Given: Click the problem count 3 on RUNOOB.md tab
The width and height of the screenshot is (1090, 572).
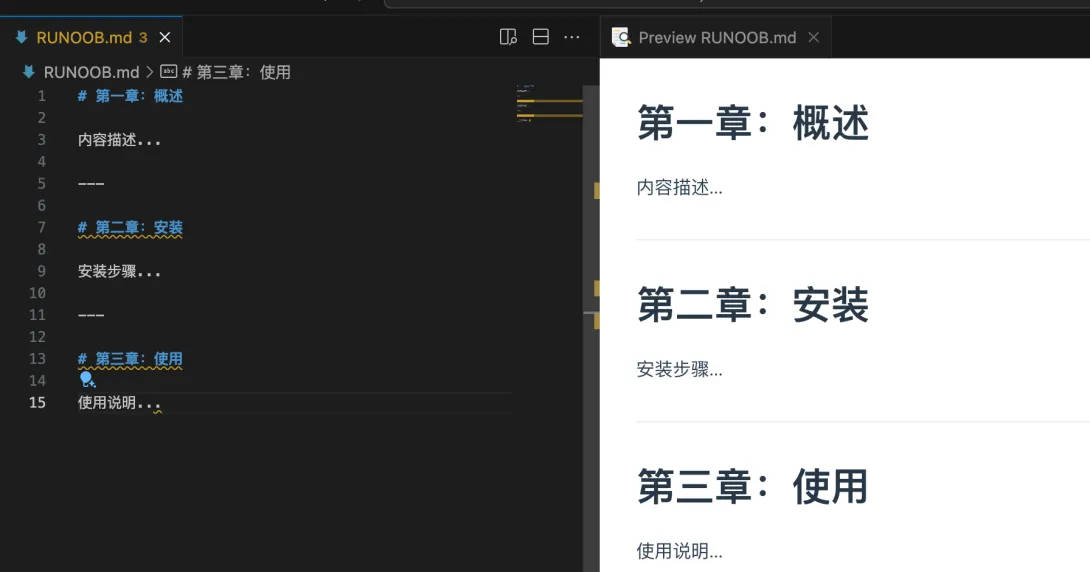Looking at the screenshot, I should point(143,38).
